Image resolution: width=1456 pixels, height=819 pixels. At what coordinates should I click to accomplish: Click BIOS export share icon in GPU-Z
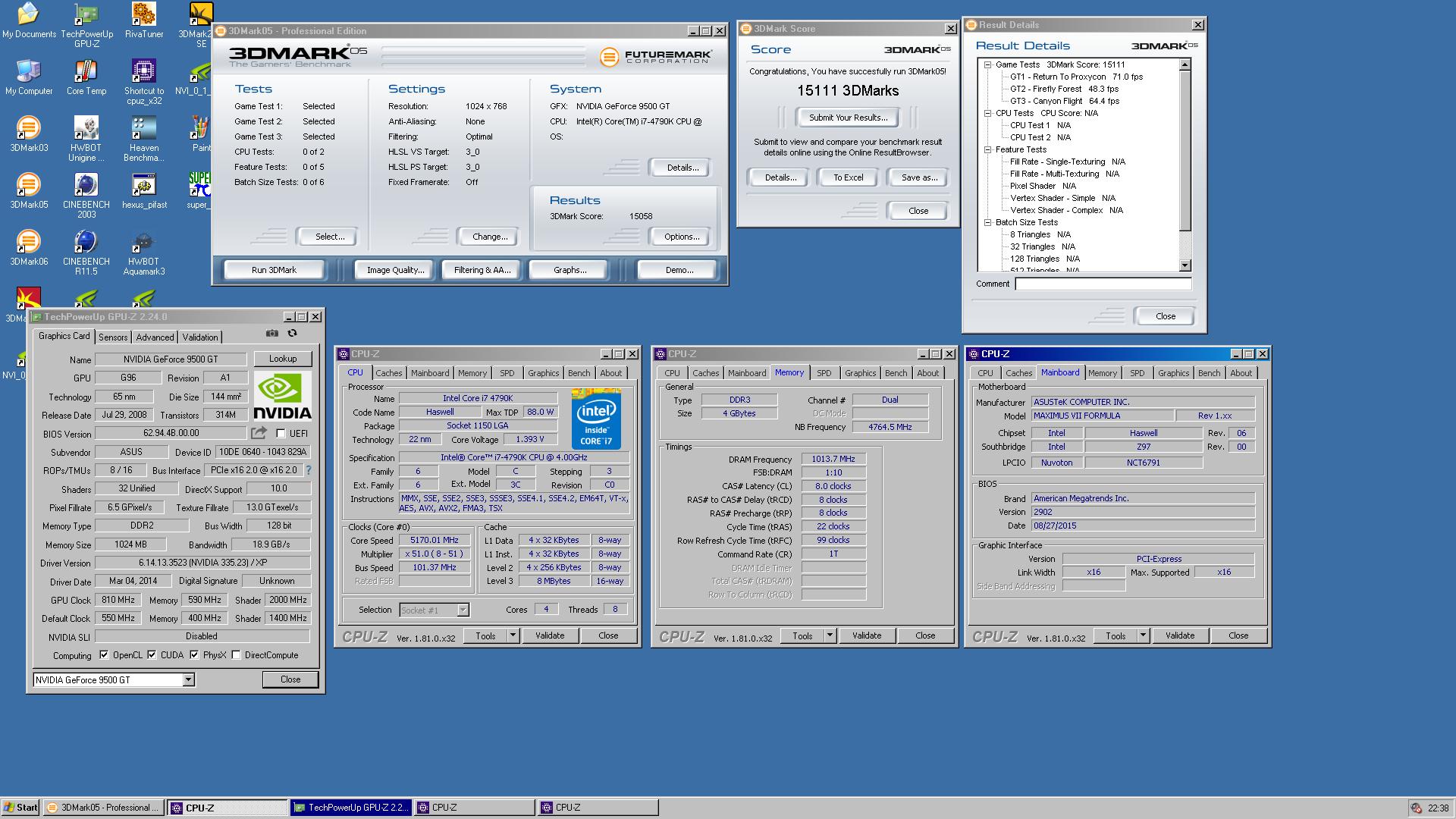pos(259,433)
